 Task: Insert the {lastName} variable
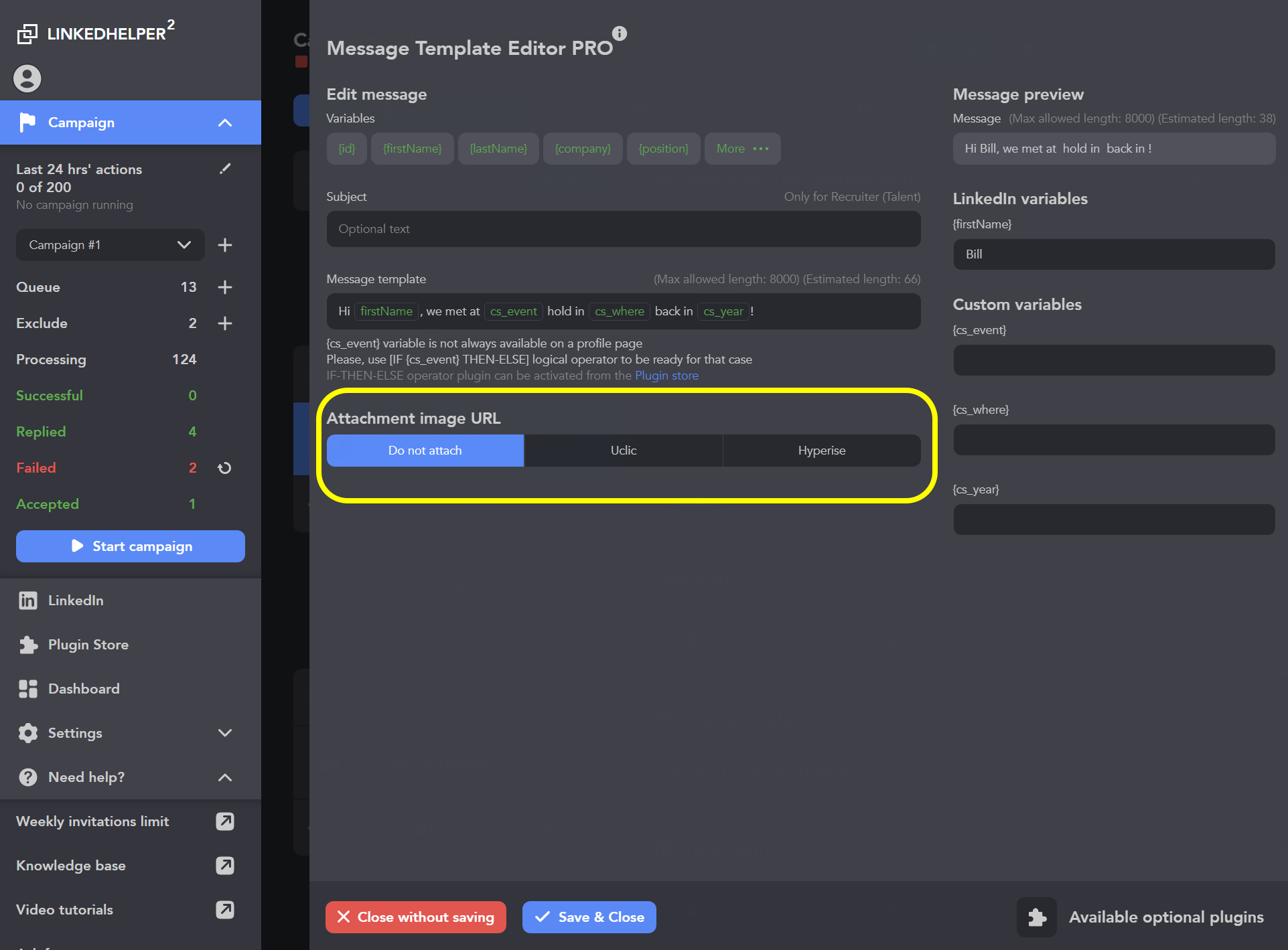point(498,149)
